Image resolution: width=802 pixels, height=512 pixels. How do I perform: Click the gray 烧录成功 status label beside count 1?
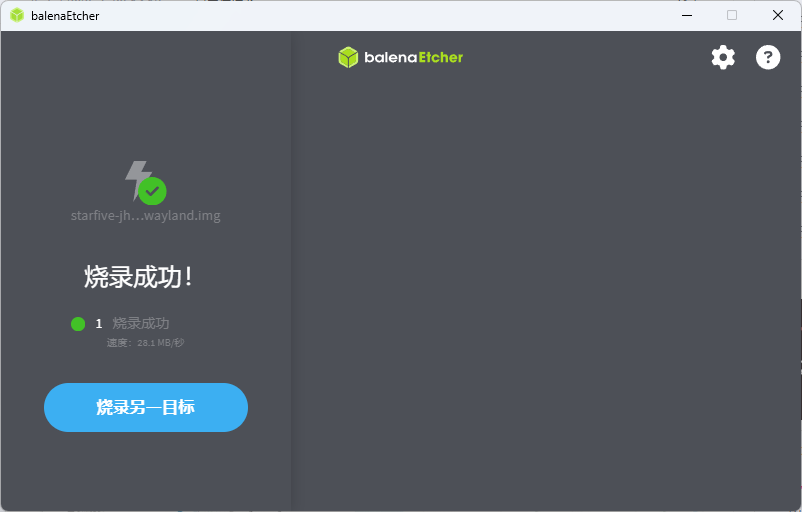(141, 323)
